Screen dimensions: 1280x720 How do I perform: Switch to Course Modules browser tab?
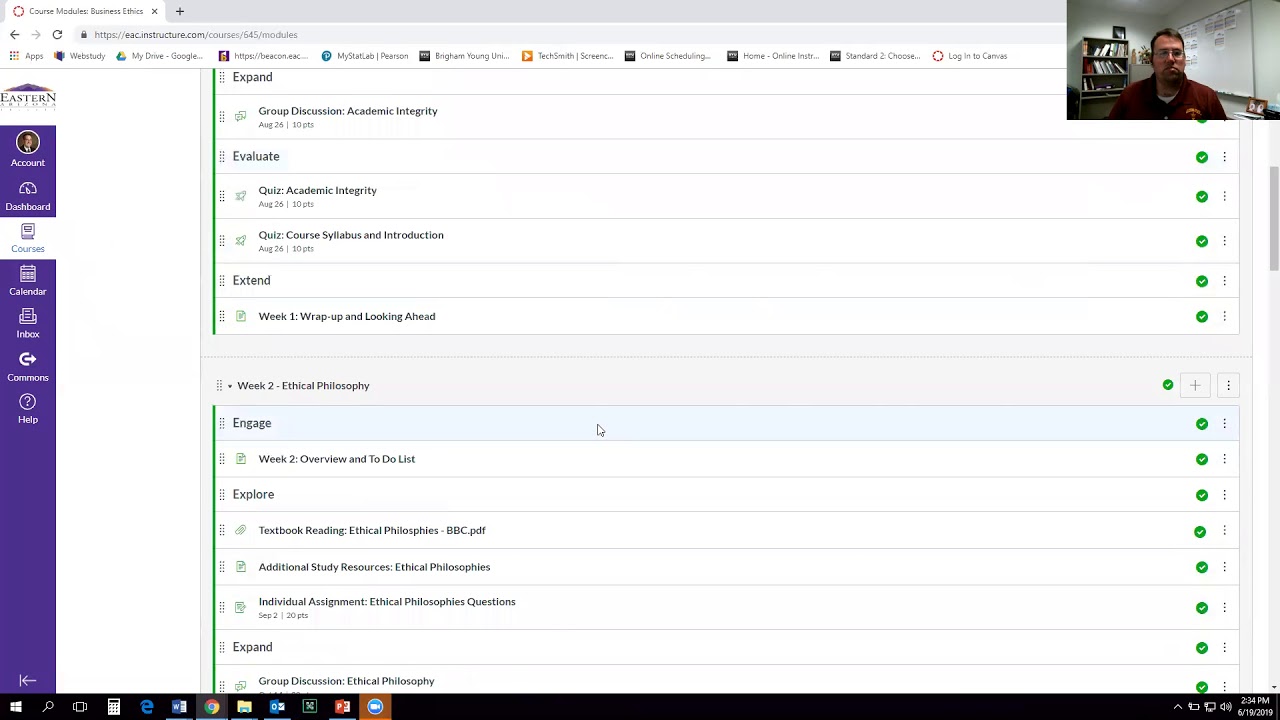pyautogui.click(x=85, y=11)
